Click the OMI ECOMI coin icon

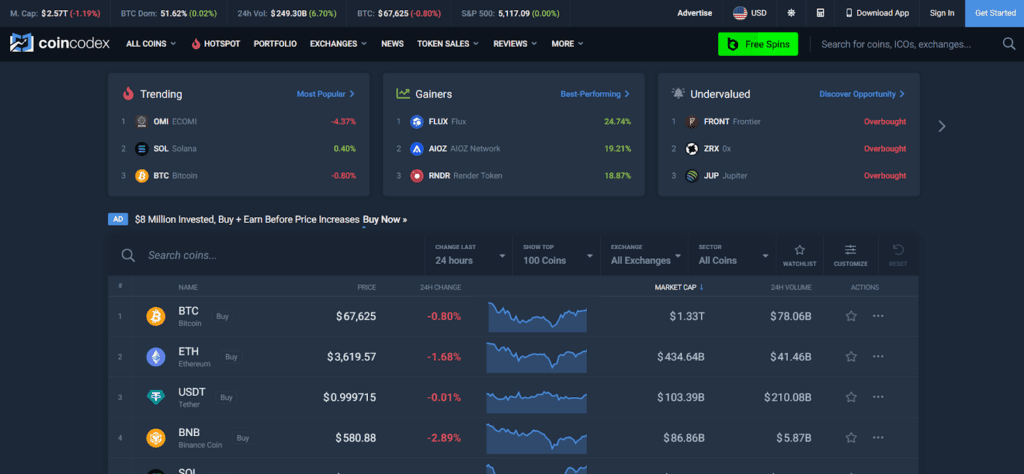(142, 121)
